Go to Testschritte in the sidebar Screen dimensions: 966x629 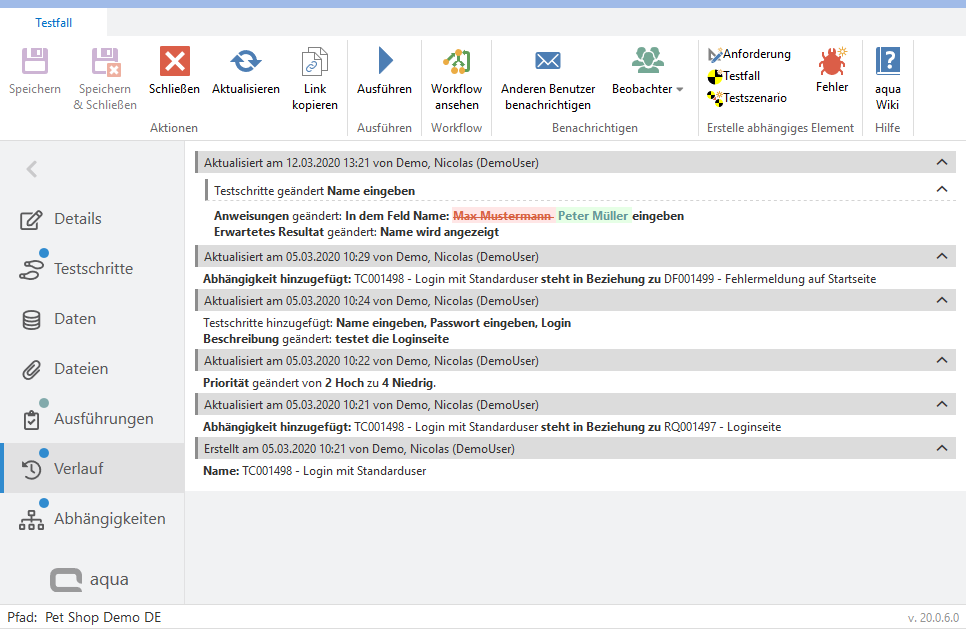pos(92,269)
